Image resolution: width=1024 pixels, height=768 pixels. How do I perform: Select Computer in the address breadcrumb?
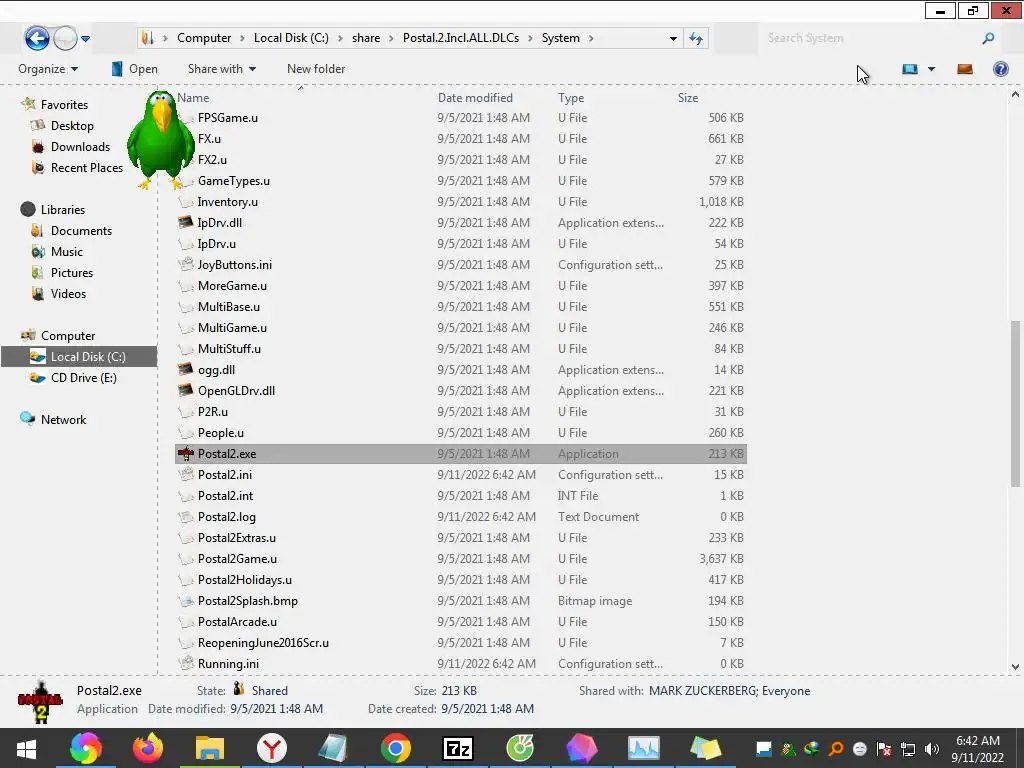(x=204, y=38)
